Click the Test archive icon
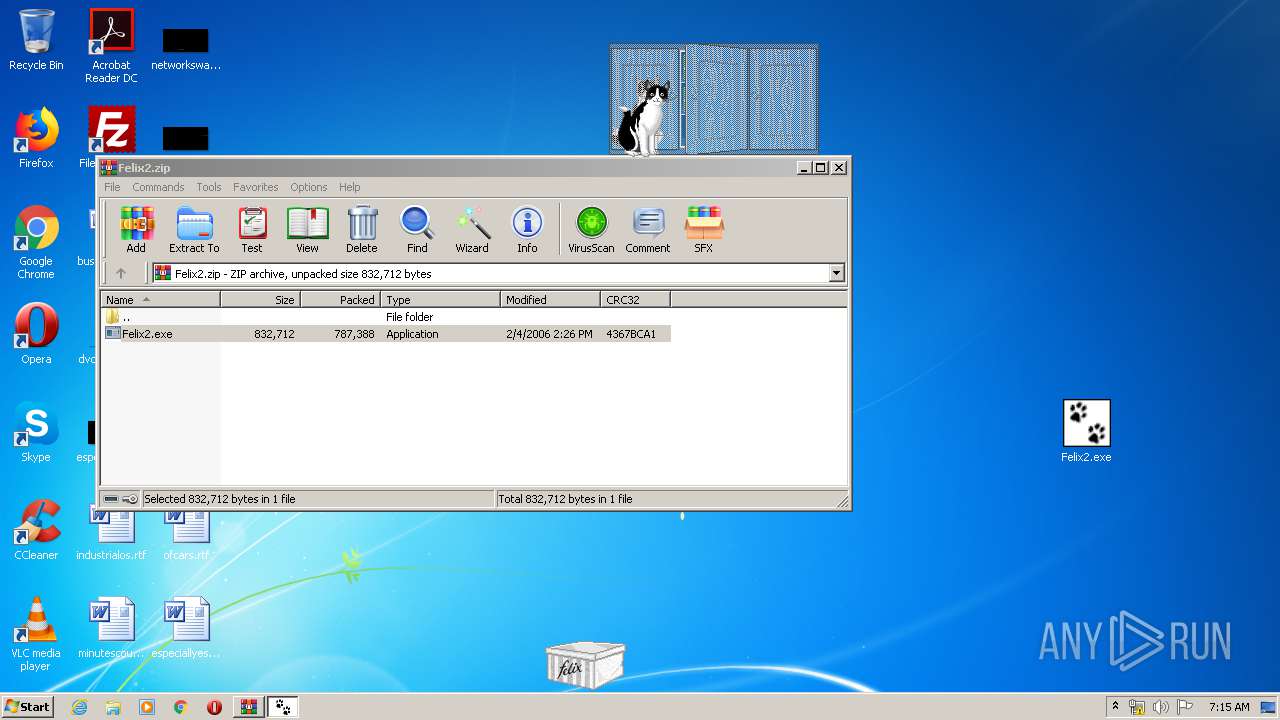Image resolution: width=1280 pixels, height=720 pixels. [252, 229]
